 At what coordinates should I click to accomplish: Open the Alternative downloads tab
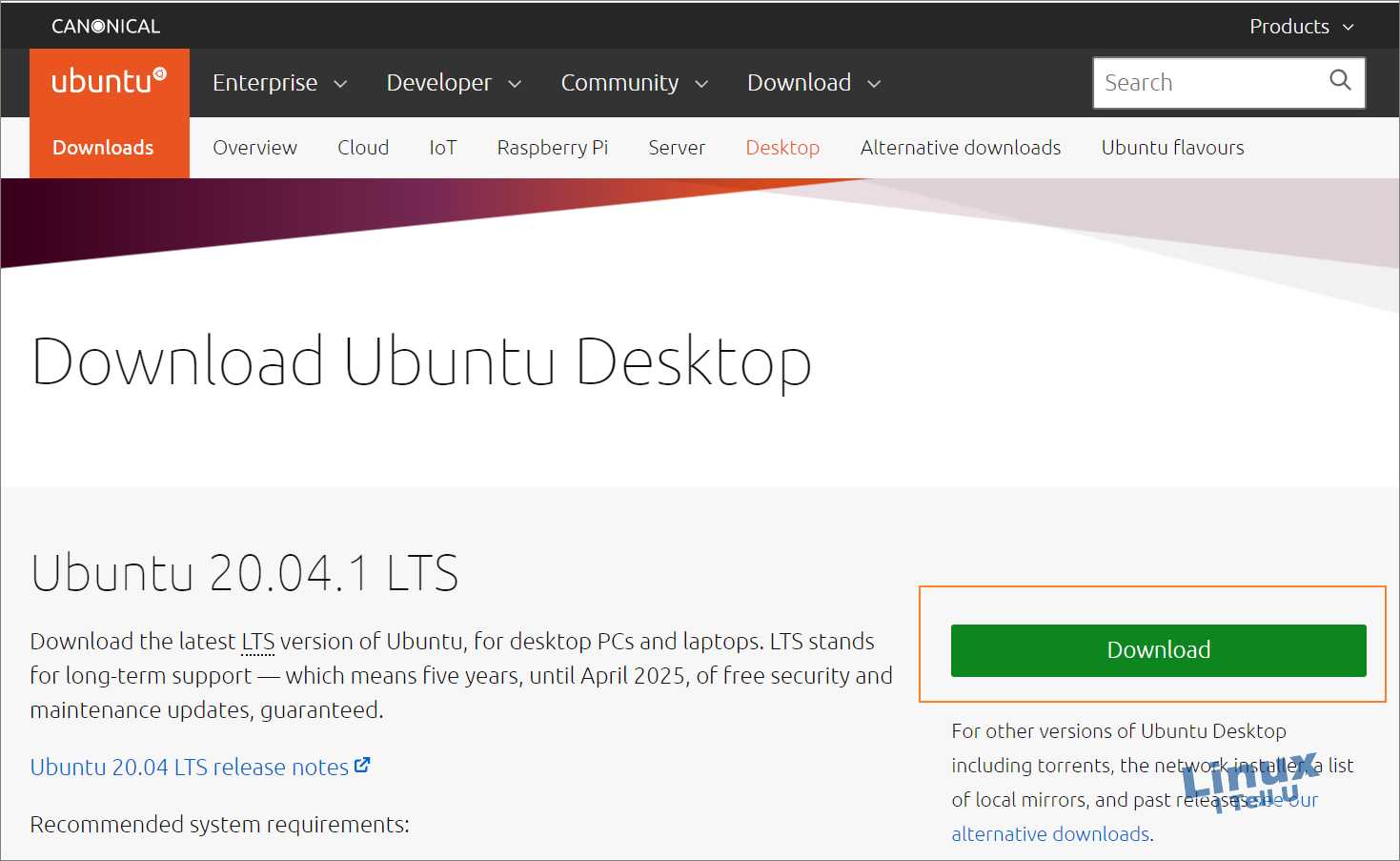click(x=961, y=148)
